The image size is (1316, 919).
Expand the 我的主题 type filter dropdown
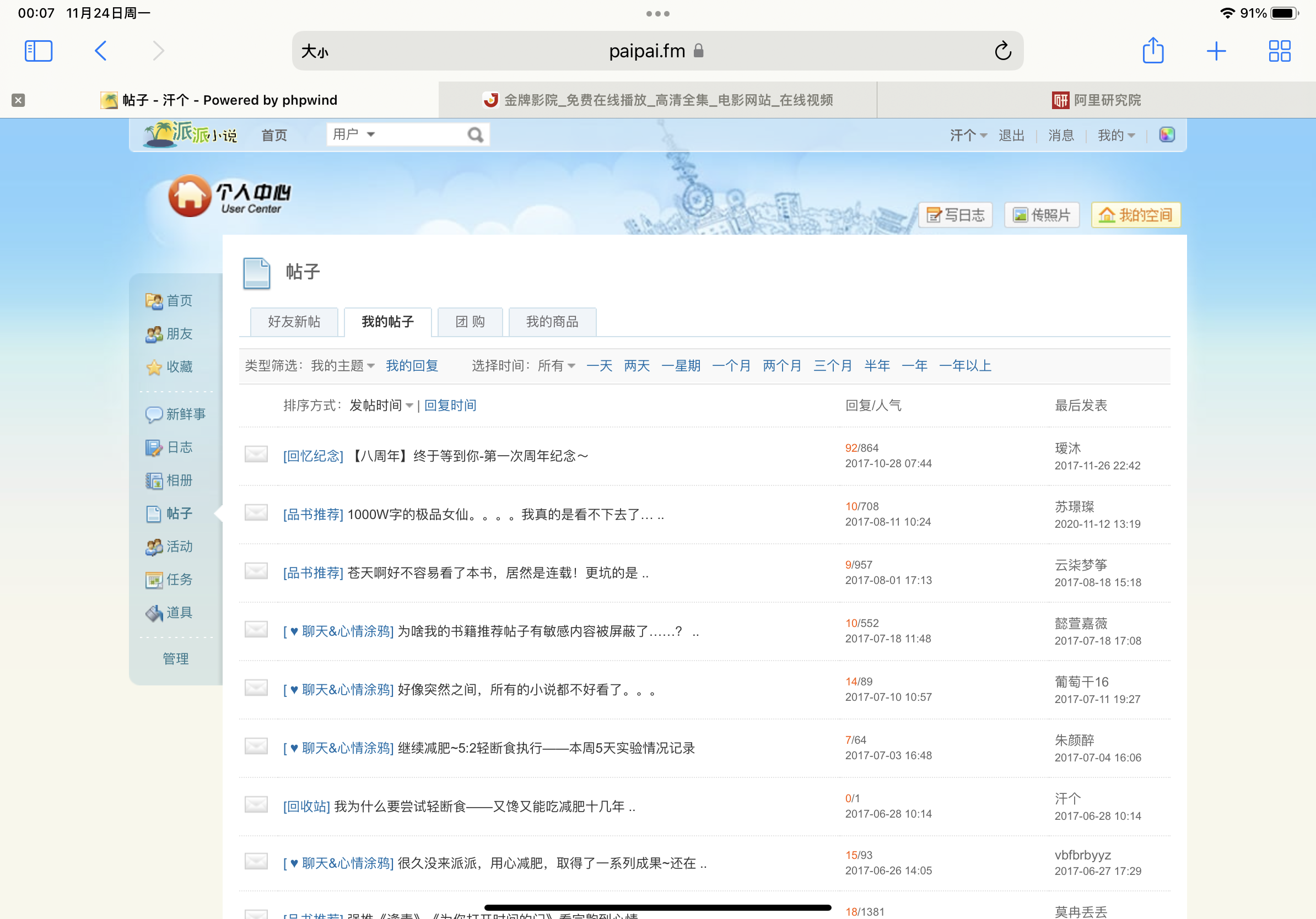coord(343,365)
